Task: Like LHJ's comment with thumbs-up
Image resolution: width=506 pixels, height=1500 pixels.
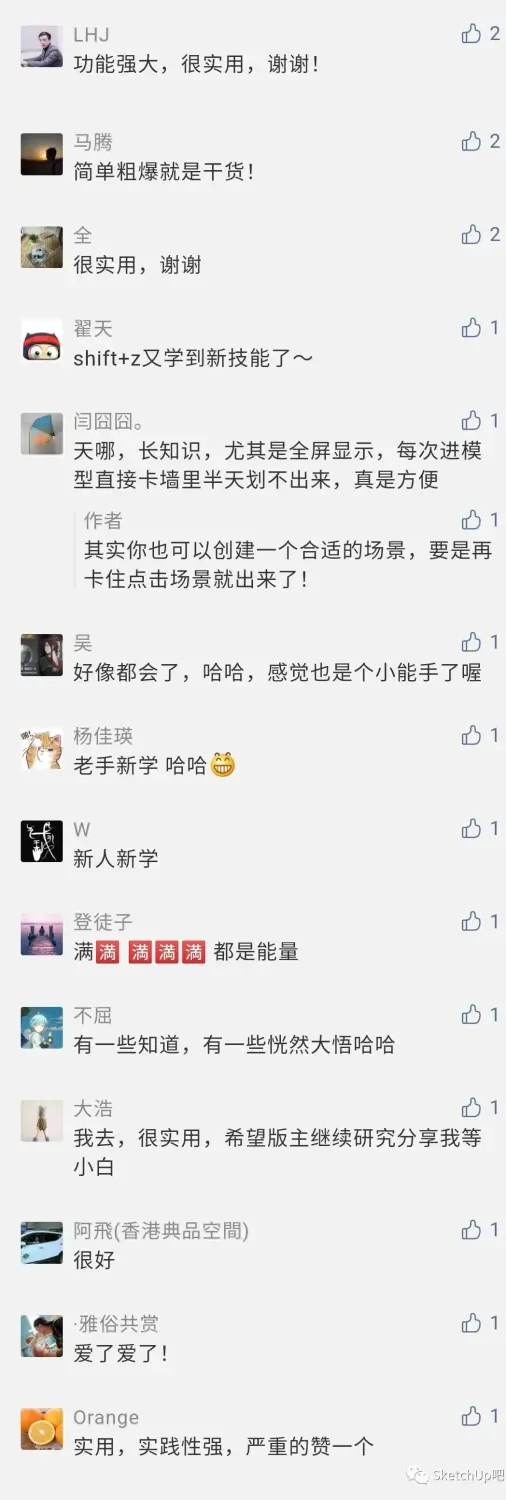Action: [471, 34]
